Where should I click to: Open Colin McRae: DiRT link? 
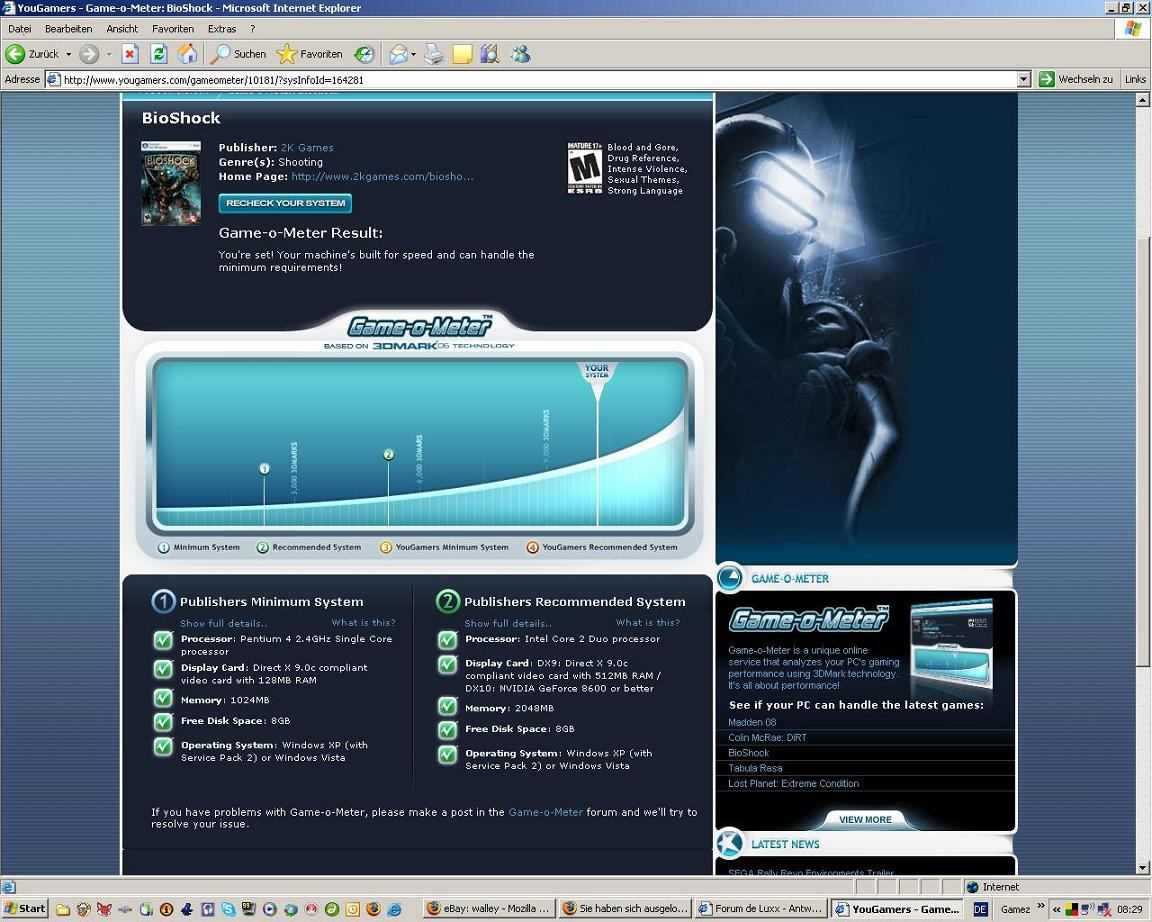point(767,738)
